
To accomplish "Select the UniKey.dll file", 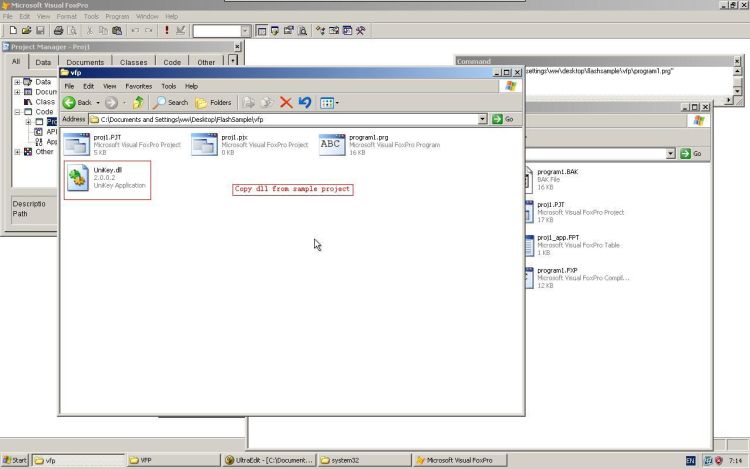I will [x=106, y=178].
